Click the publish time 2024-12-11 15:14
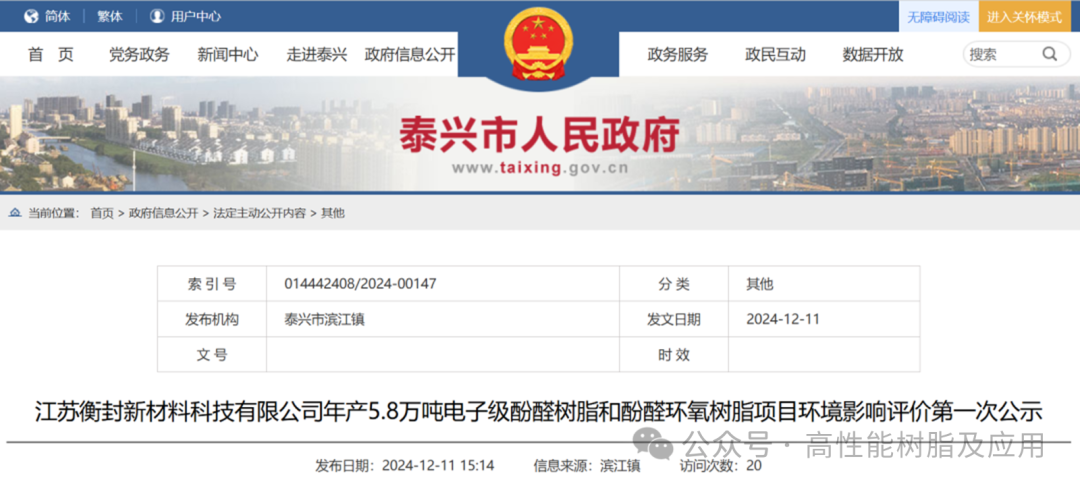The image size is (1080, 488). click(x=438, y=466)
